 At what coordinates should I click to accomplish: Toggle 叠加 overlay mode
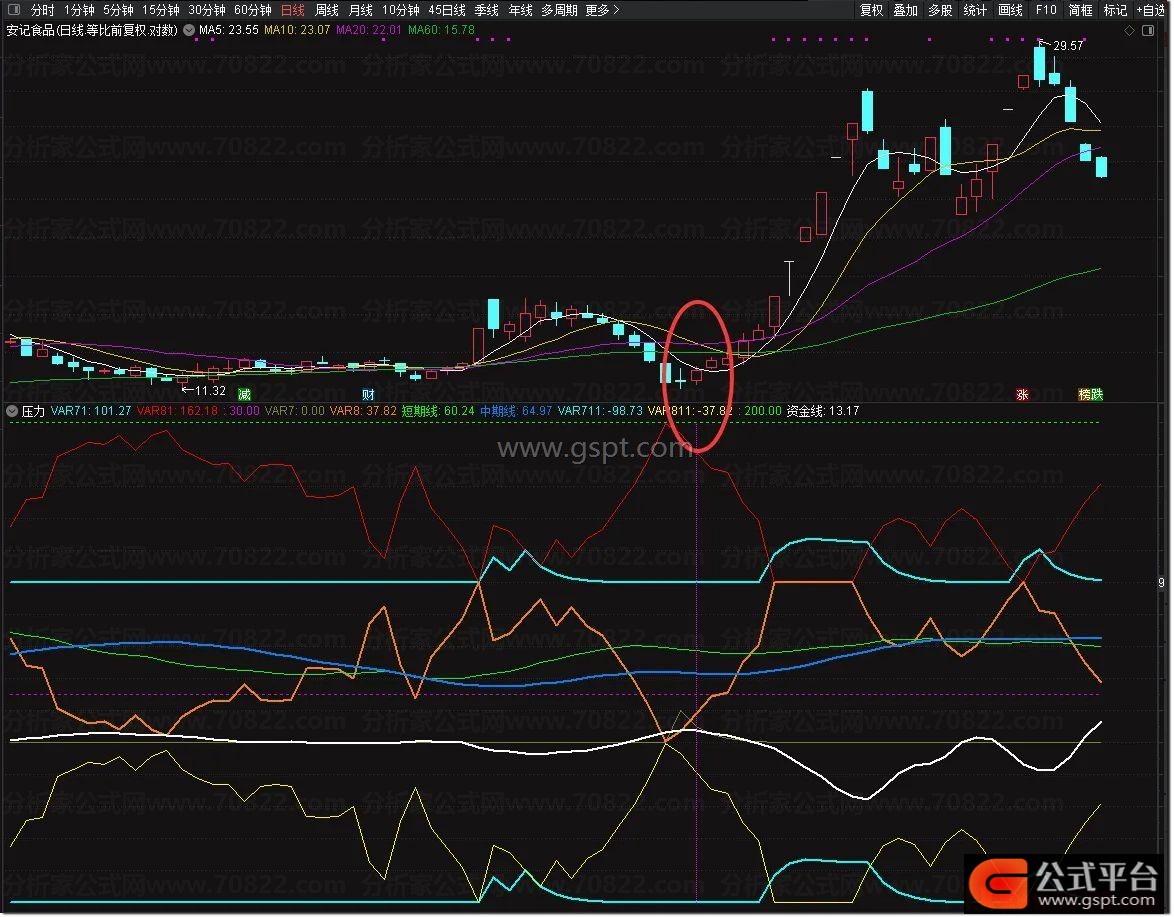905,10
